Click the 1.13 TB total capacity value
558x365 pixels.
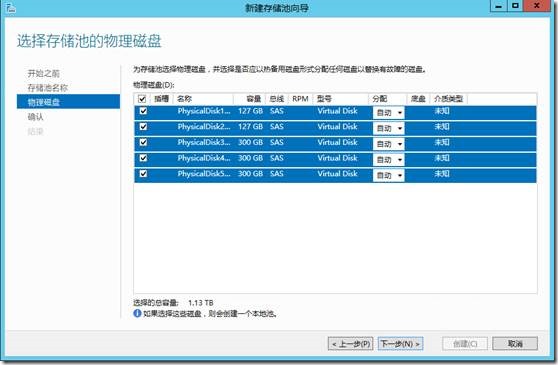[x=201, y=303]
